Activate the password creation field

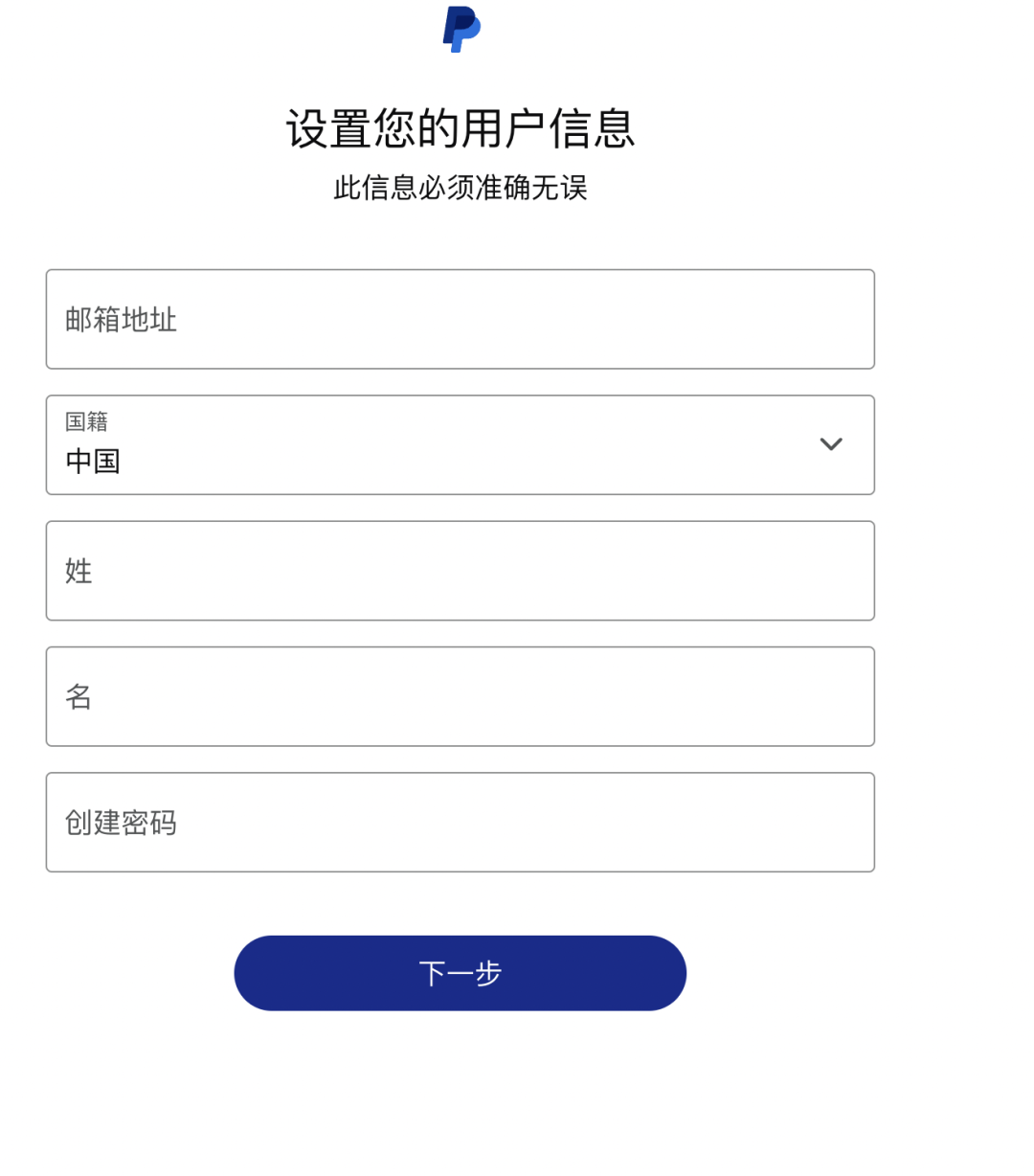pyautogui.click(x=460, y=822)
